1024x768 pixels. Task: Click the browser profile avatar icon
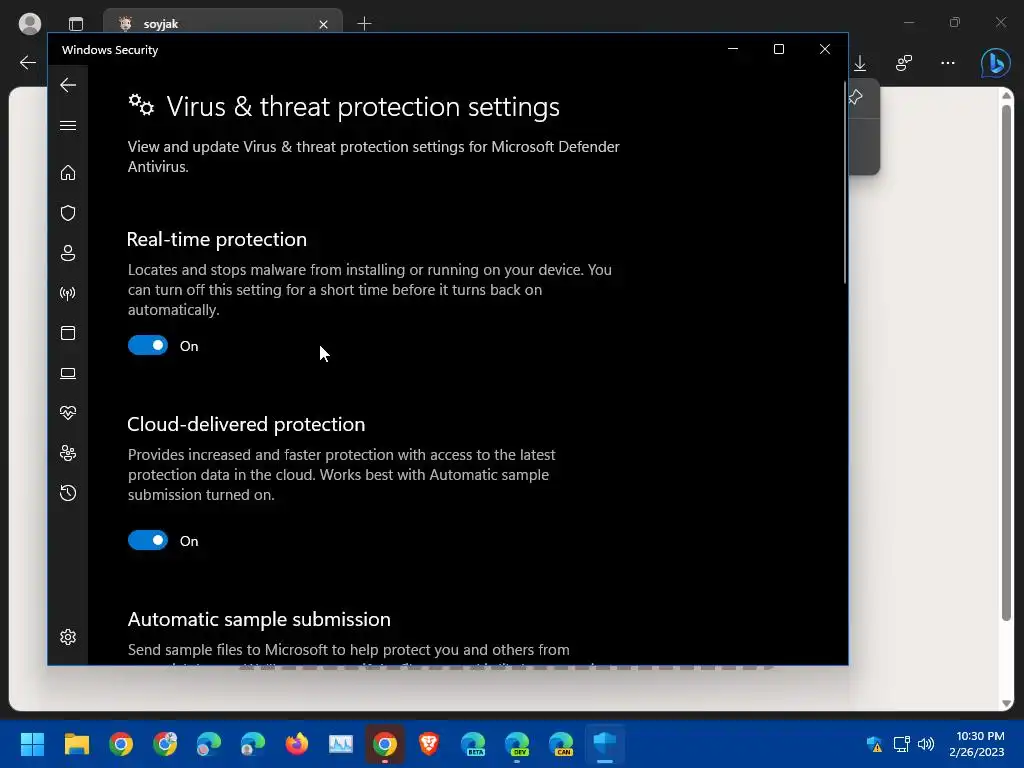(29, 24)
